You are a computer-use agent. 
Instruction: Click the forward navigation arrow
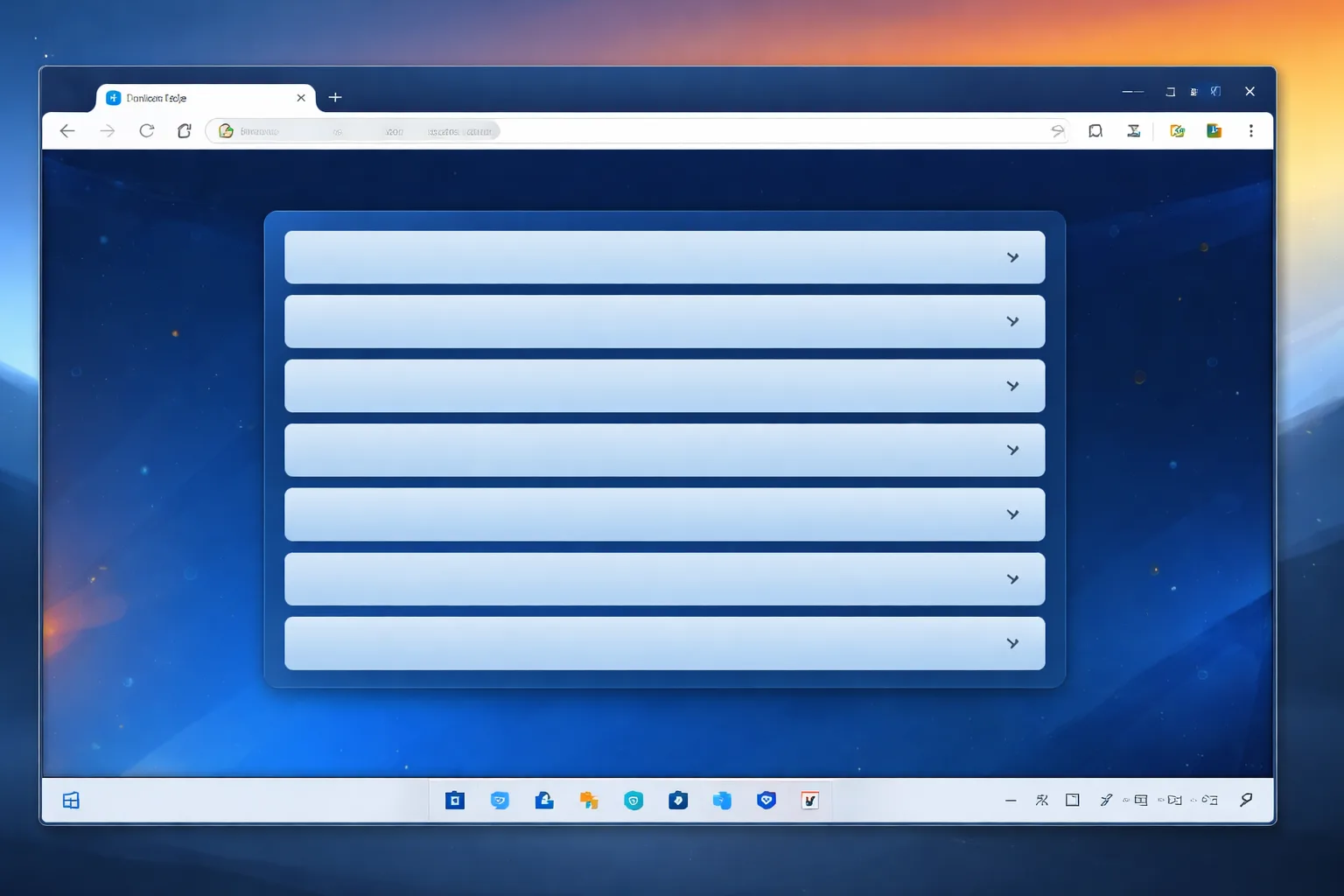pyautogui.click(x=107, y=131)
